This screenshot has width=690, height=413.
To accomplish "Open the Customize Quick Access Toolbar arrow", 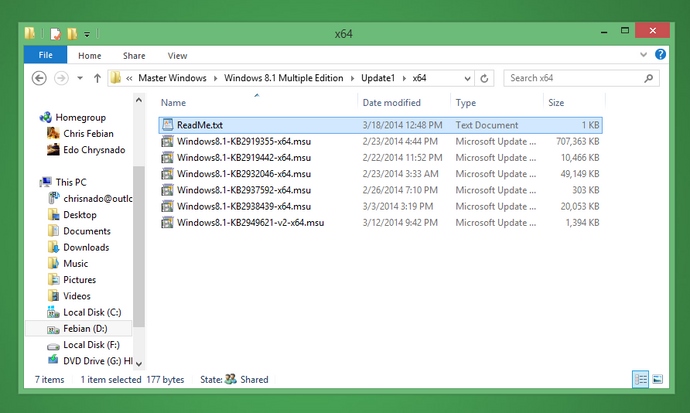I will (x=87, y=34).
